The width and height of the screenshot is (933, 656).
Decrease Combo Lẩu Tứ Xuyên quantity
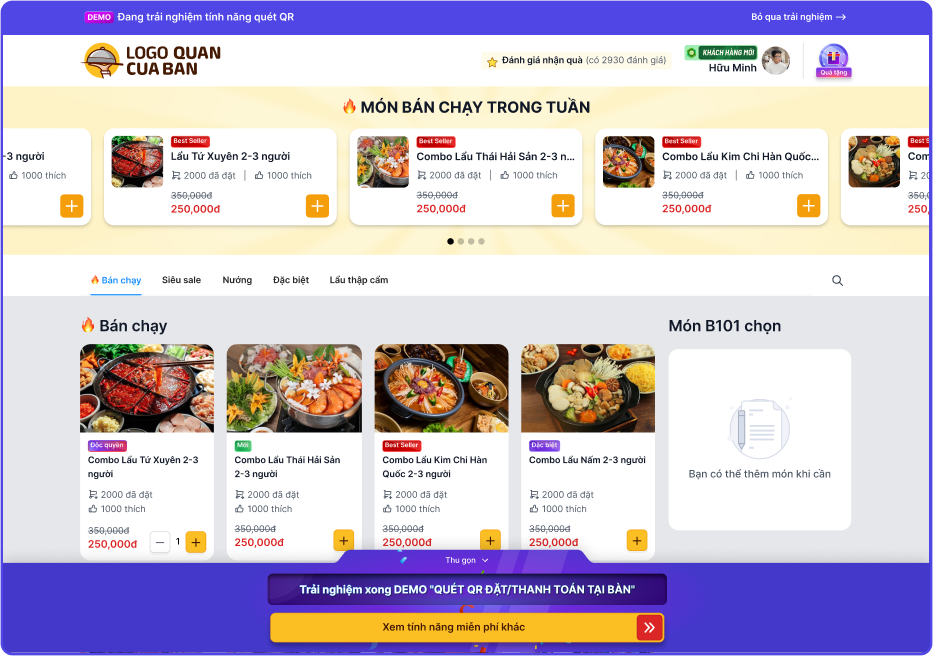(x=159, y=542)
